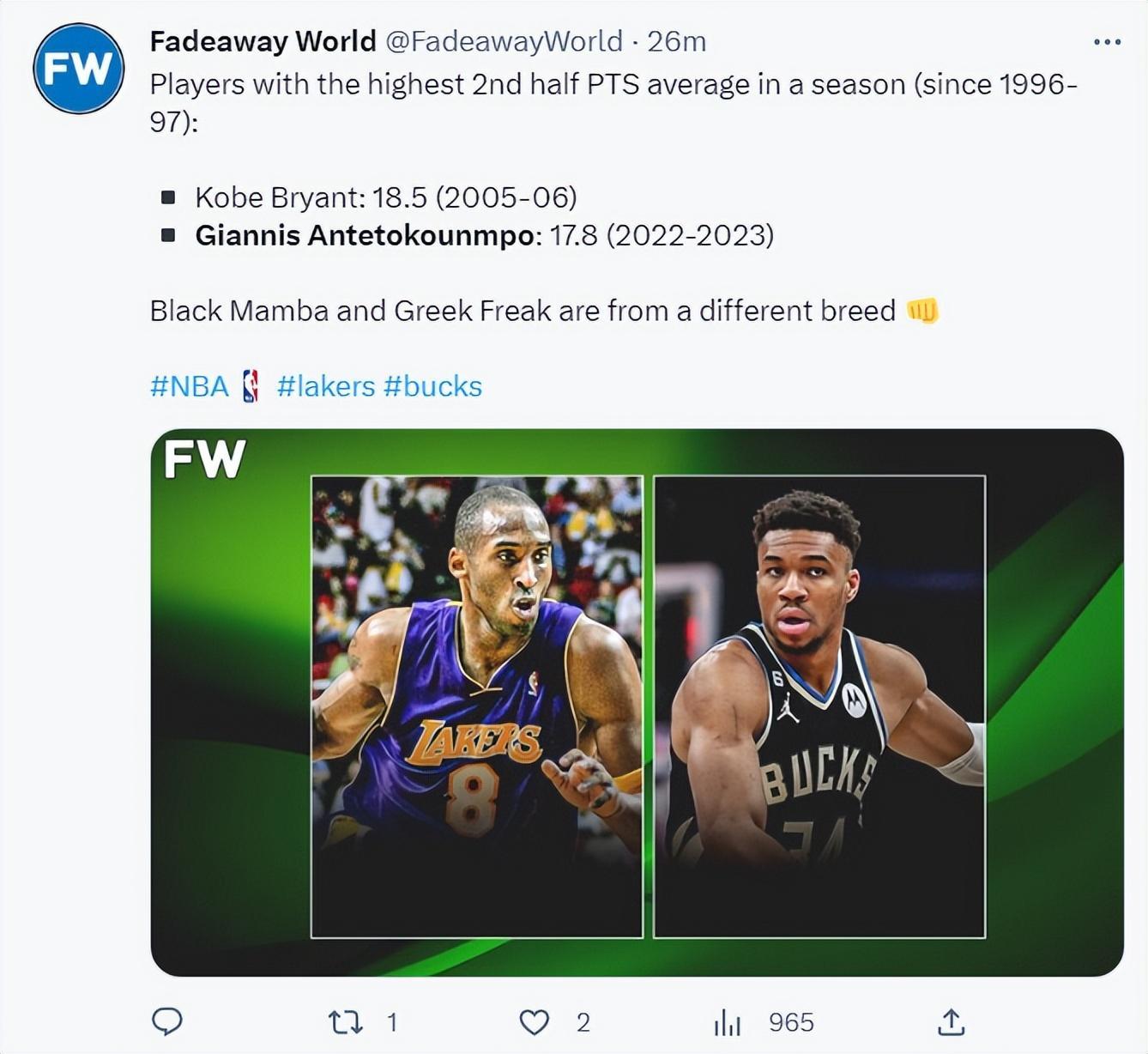The image size is (1148, 1054).
Task: Open the #bucks hashtag link
Action: tap(432, 386)
